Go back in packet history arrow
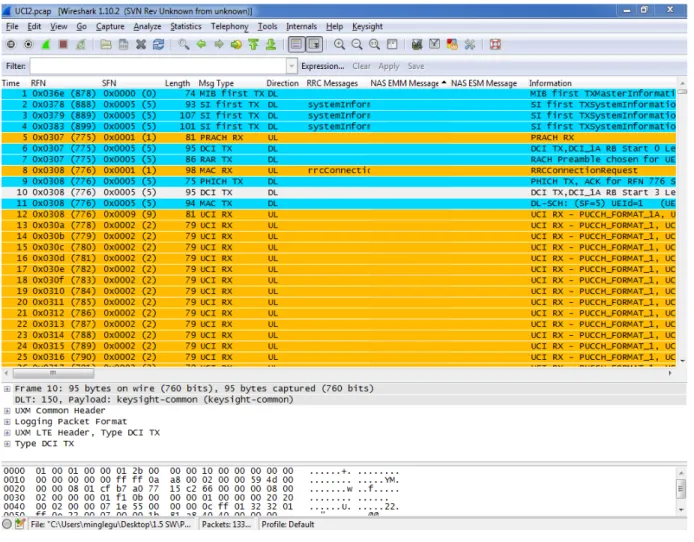 pyautogui.click(x=201, y=45)
